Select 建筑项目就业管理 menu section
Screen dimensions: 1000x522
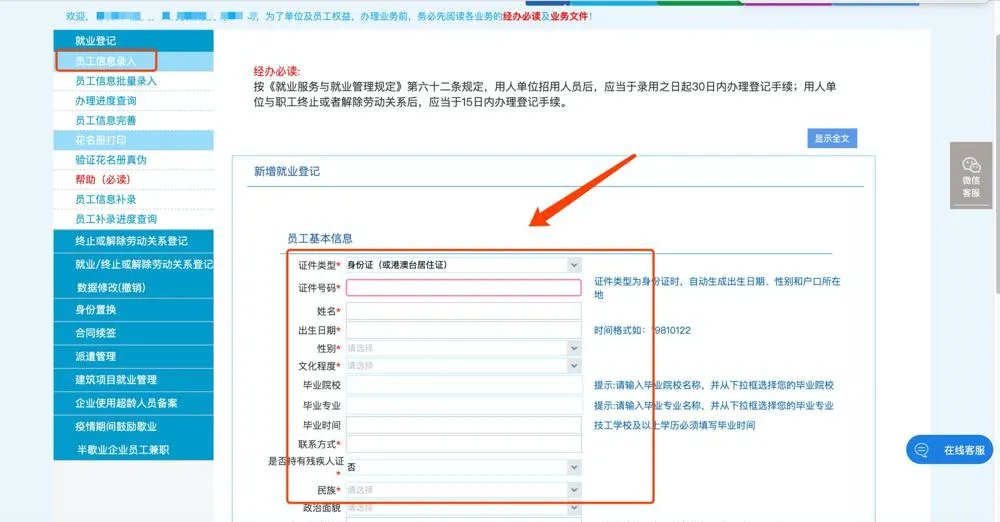(x=134, y=380)
